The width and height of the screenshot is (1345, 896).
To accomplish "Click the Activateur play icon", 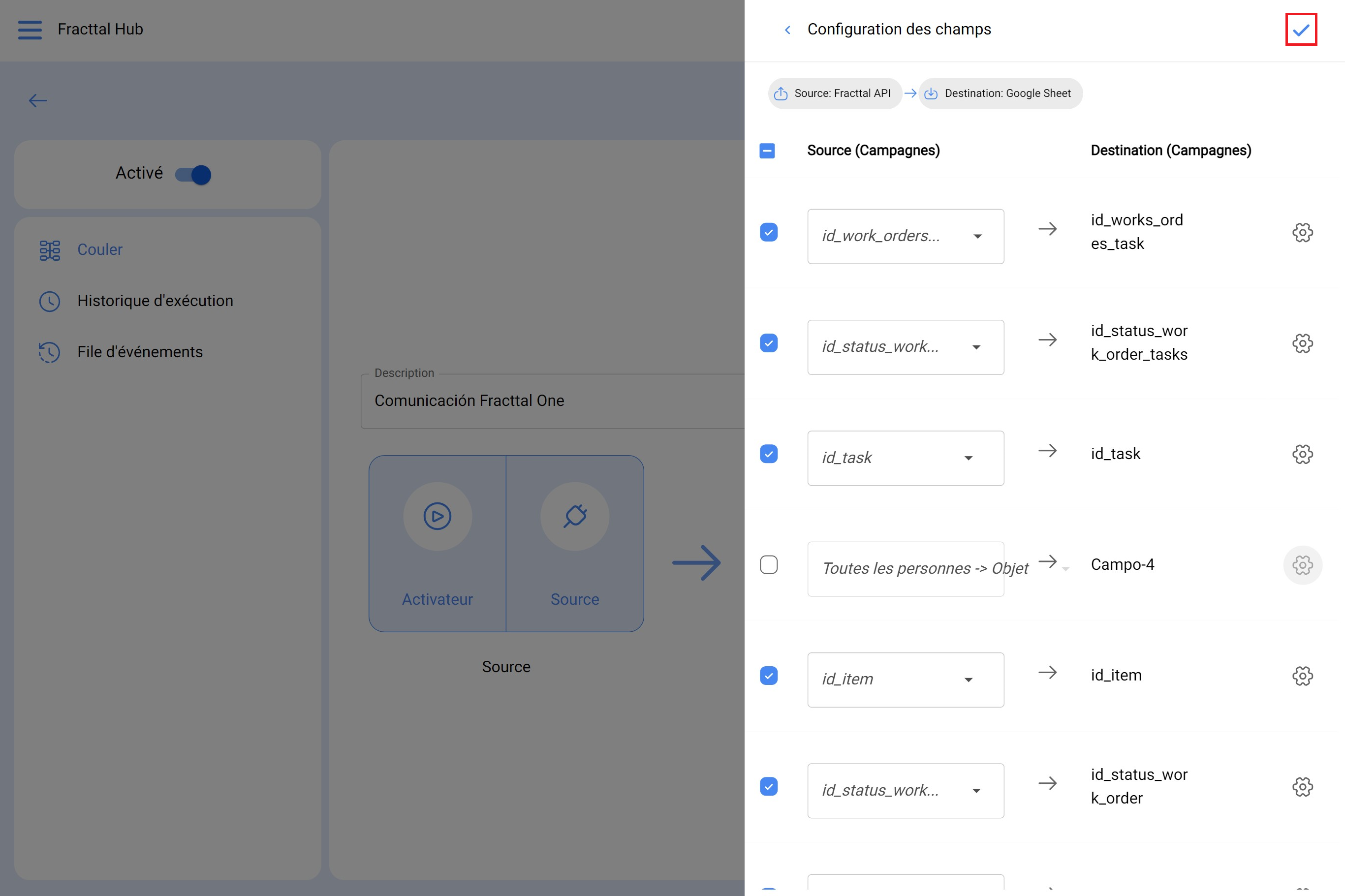I will tap(438, 516).
